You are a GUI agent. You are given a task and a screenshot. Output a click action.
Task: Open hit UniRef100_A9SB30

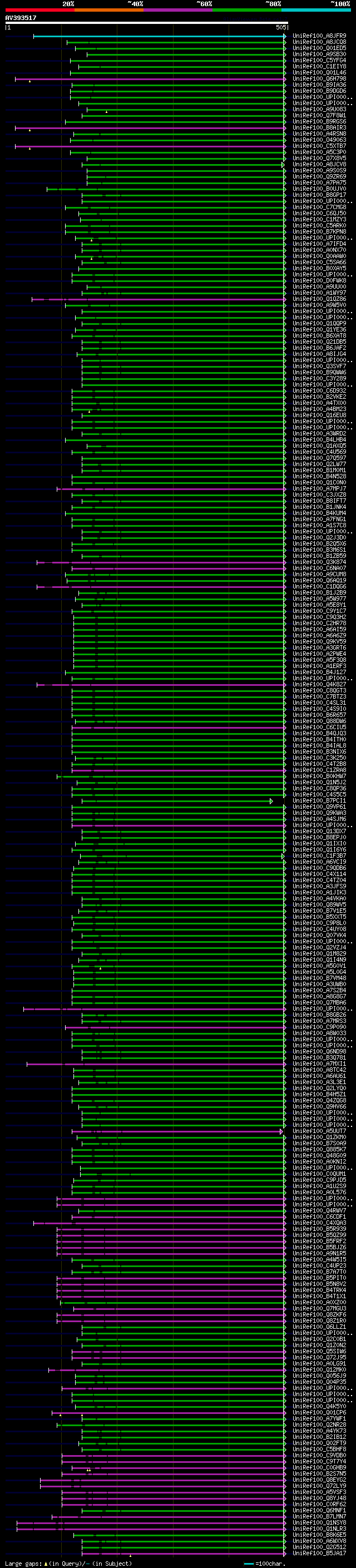(319, 54)
